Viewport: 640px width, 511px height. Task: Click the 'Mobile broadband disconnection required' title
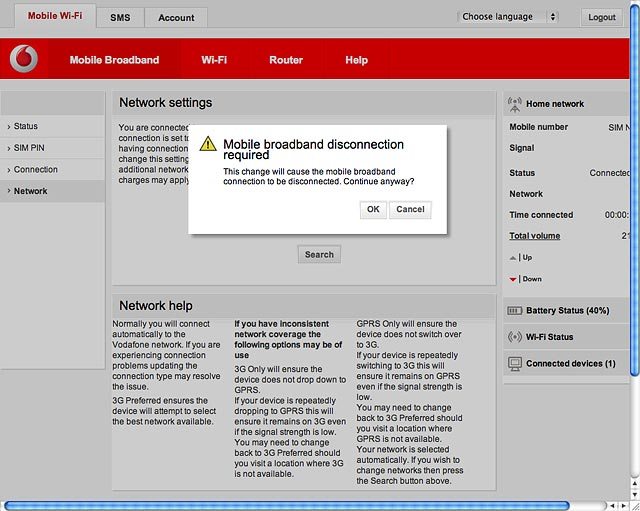(313, 149)
